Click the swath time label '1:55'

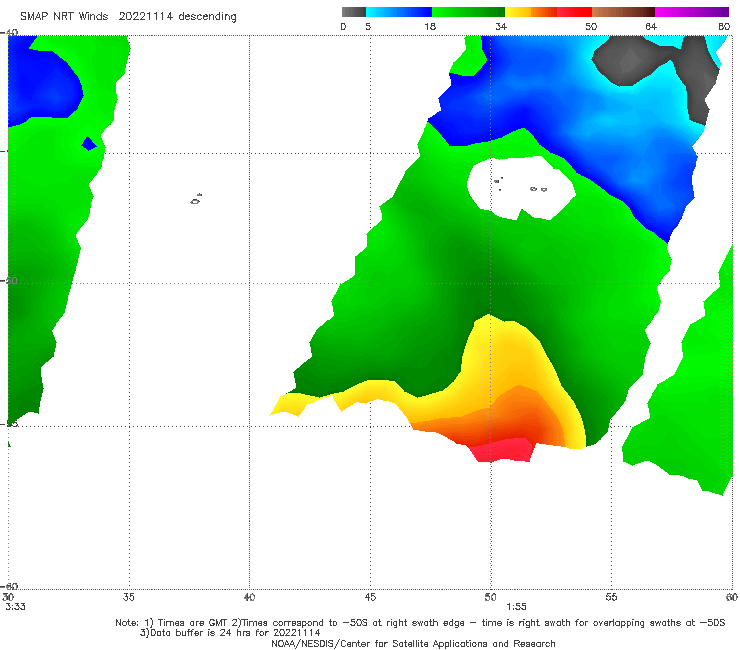[516, 607]
